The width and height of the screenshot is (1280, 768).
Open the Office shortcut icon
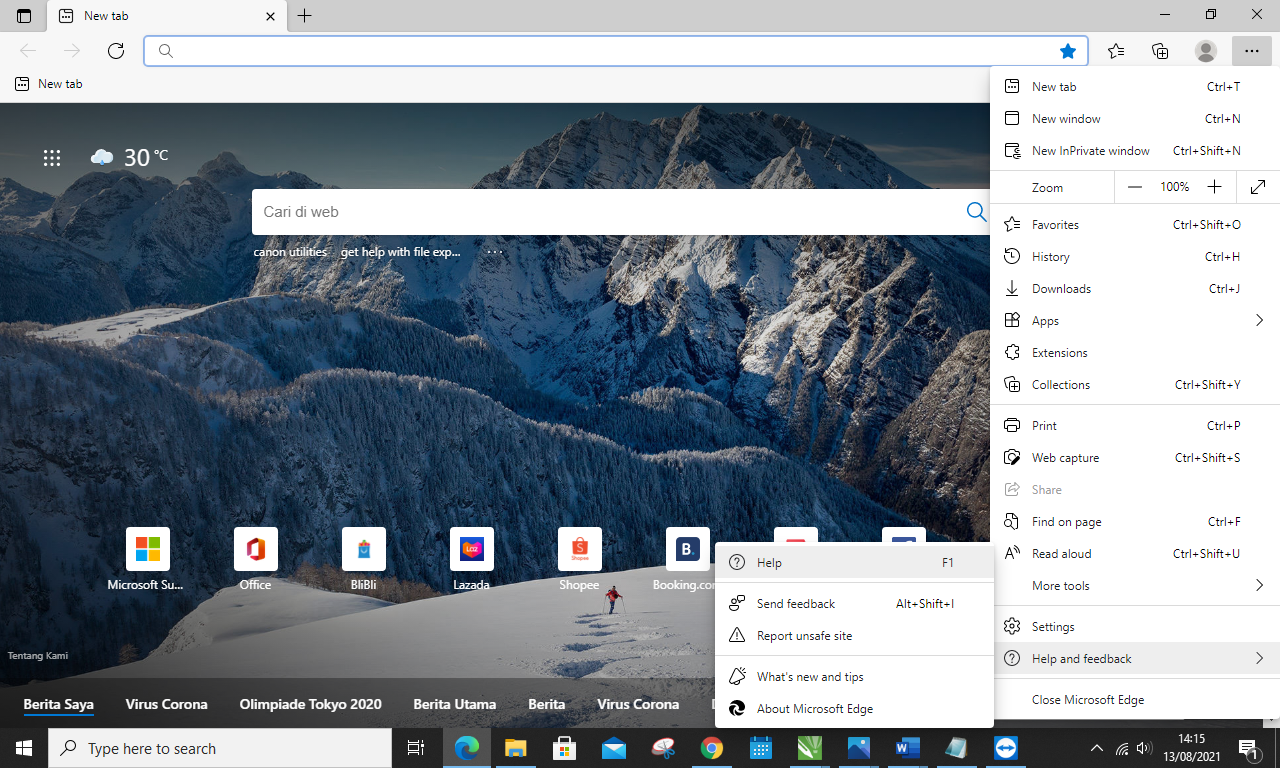click(x=255, y=548)
